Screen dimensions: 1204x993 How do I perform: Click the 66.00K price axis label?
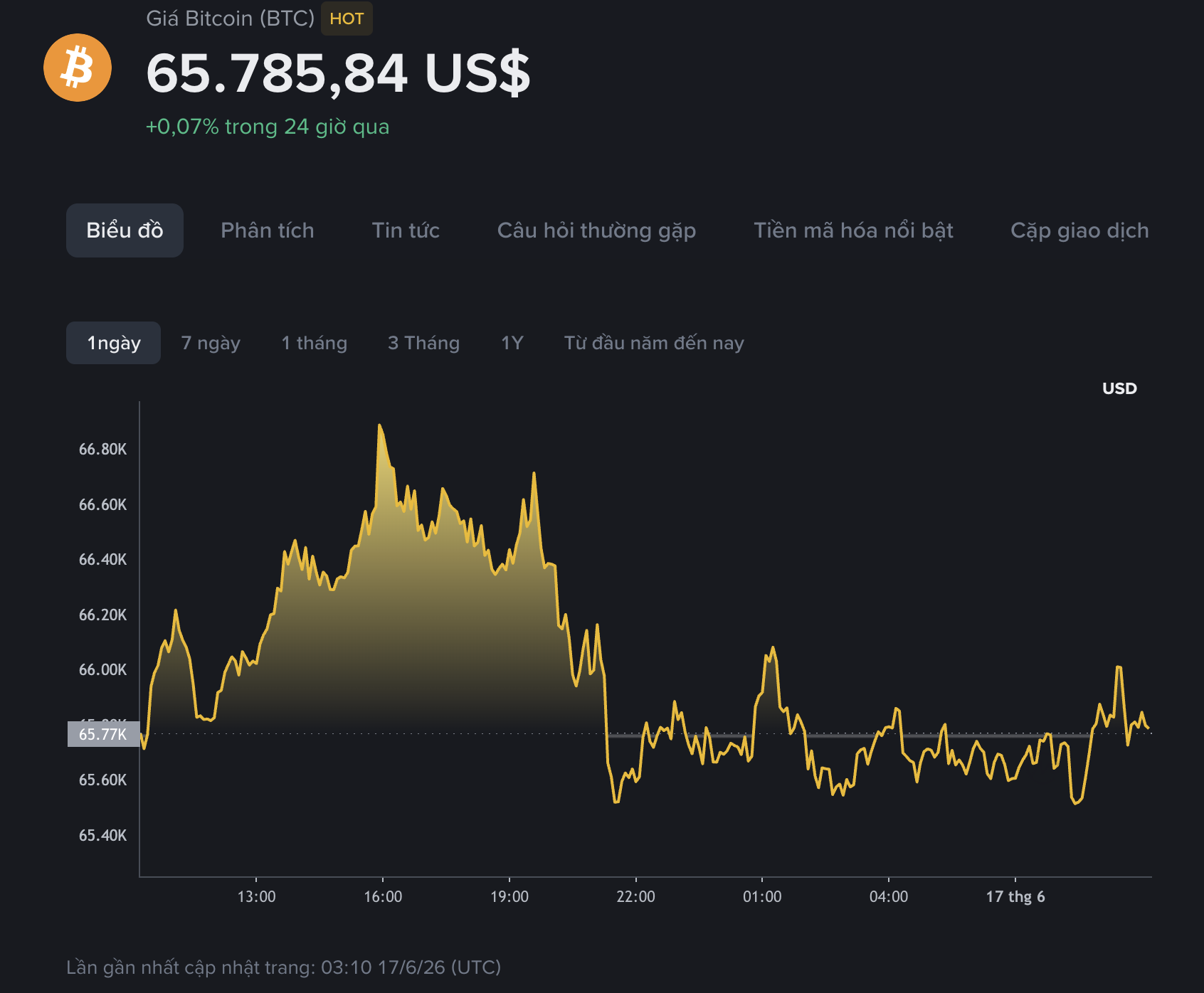coord(102,669)
